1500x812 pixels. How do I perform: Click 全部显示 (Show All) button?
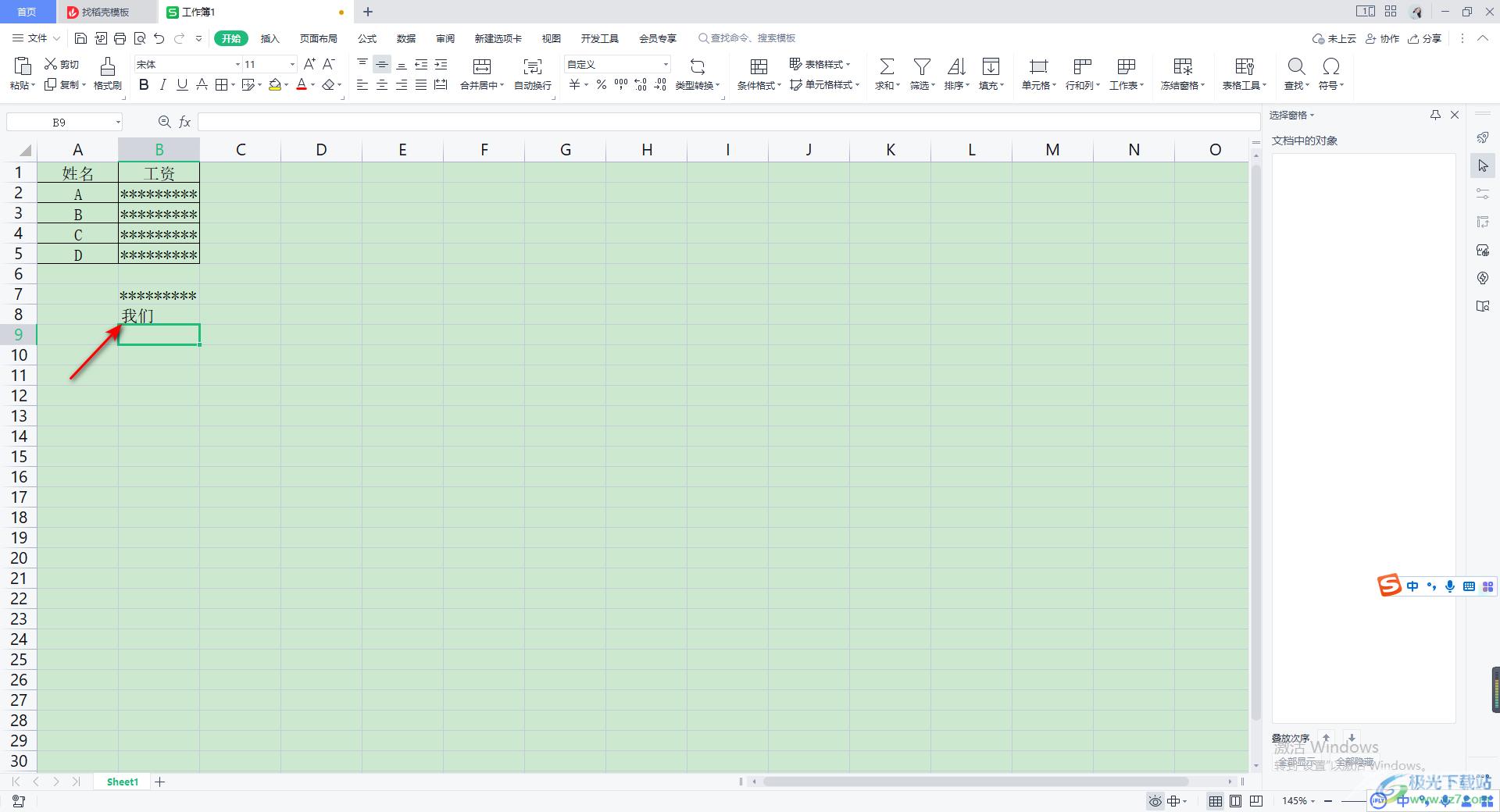[1297, 761]
